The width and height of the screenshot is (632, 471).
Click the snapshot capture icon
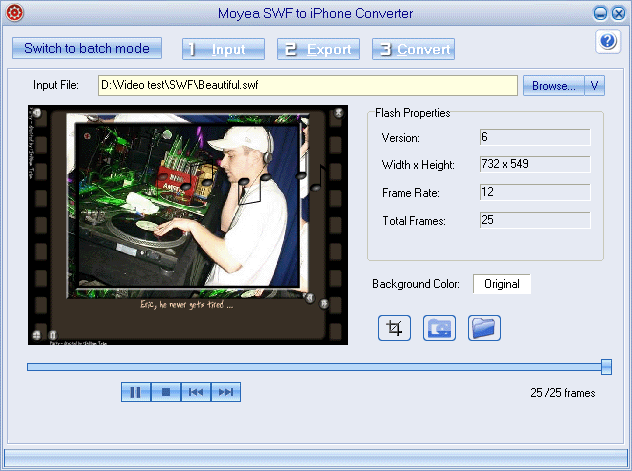439,328
